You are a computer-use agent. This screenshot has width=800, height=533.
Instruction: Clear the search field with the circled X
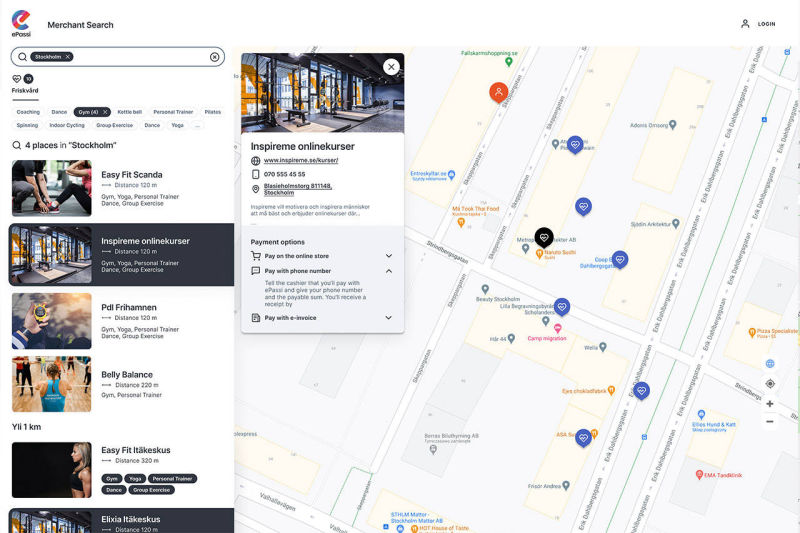click(x=215, y=57)
